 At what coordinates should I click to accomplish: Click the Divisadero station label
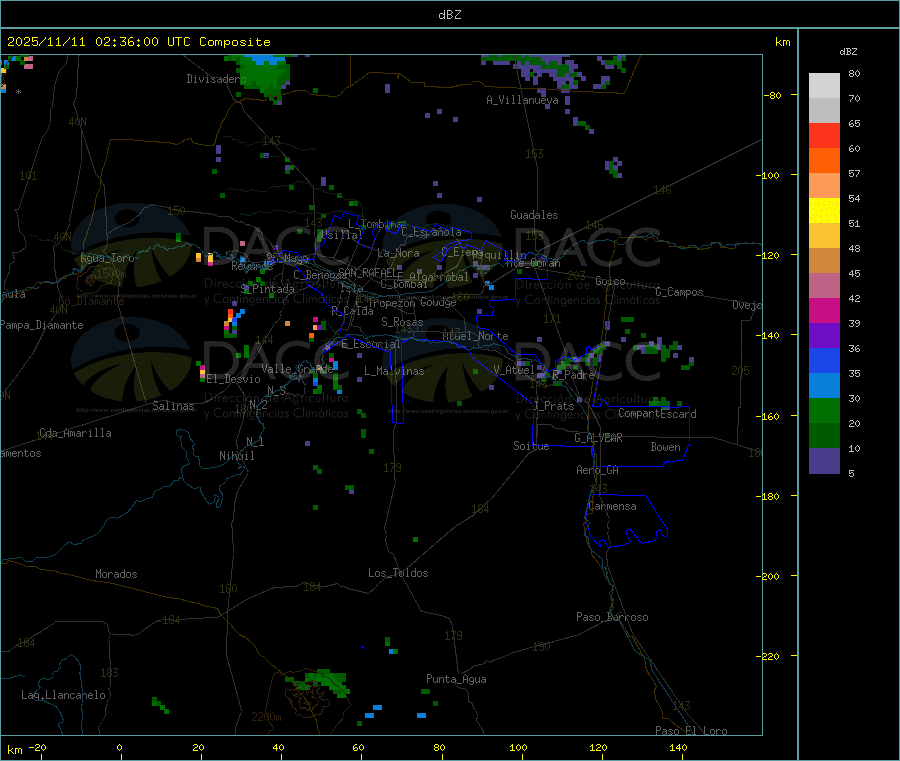pos(216,79)
